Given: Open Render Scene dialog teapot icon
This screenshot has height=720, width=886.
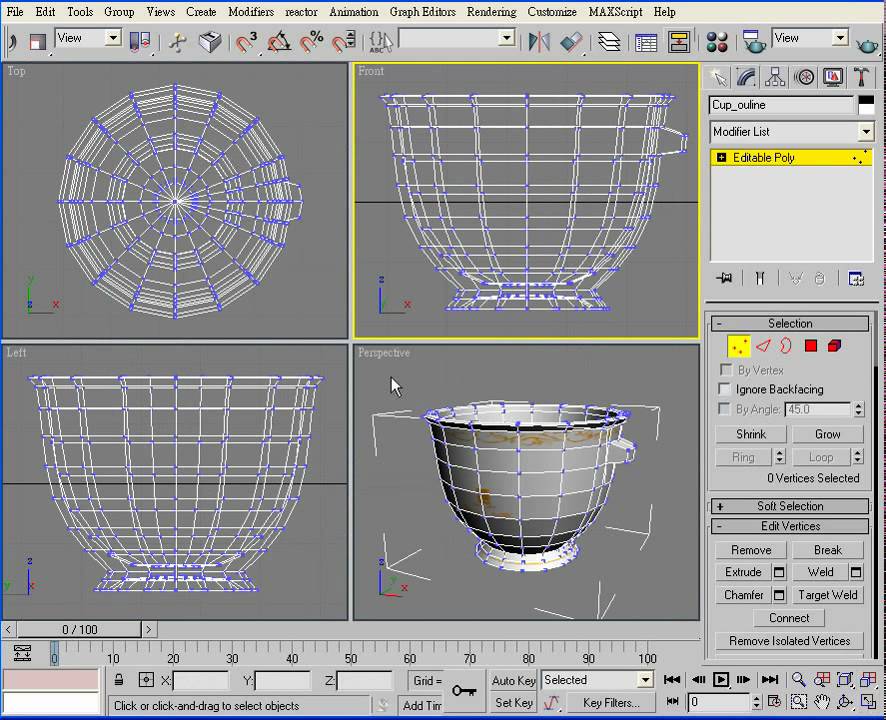Looking at the screenshot, I should point(754,41).
